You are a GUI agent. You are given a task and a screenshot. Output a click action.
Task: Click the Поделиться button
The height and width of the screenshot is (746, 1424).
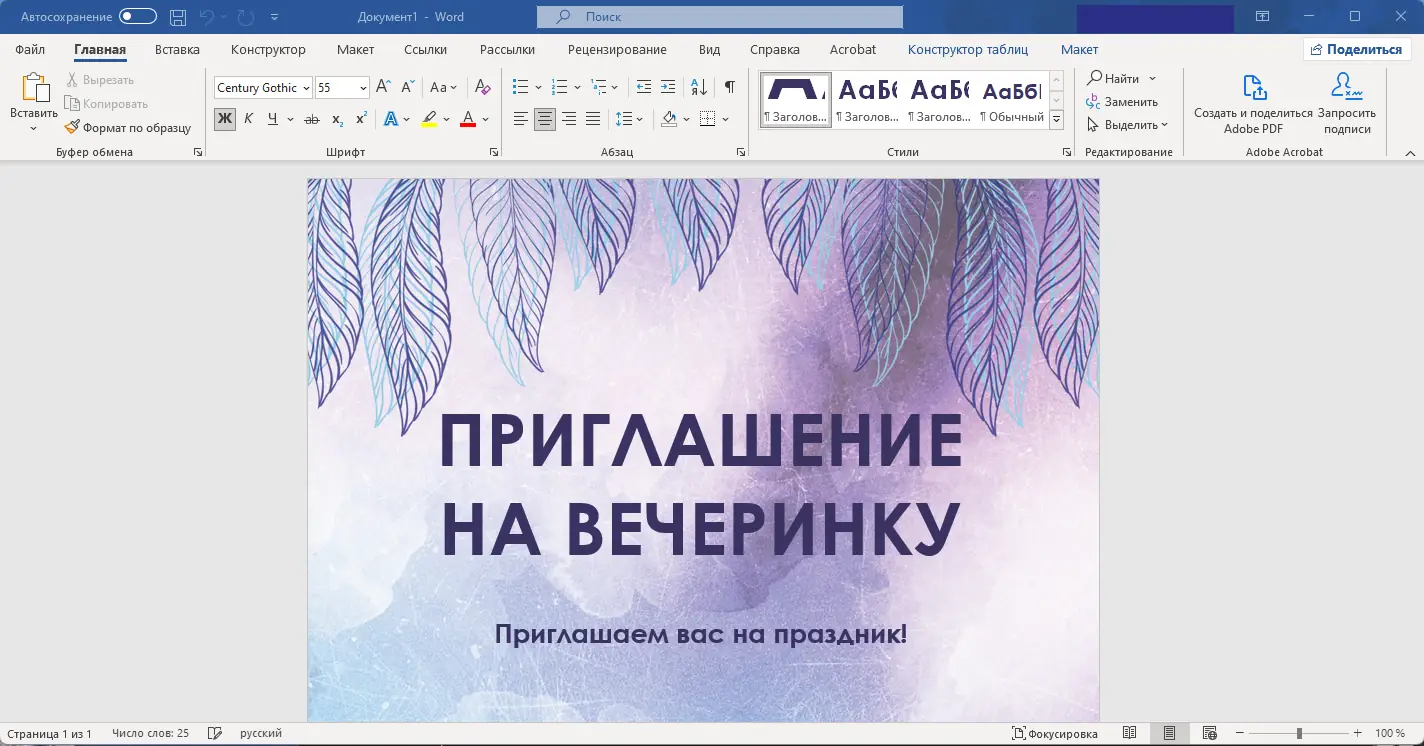click(x=1356, y=48)
